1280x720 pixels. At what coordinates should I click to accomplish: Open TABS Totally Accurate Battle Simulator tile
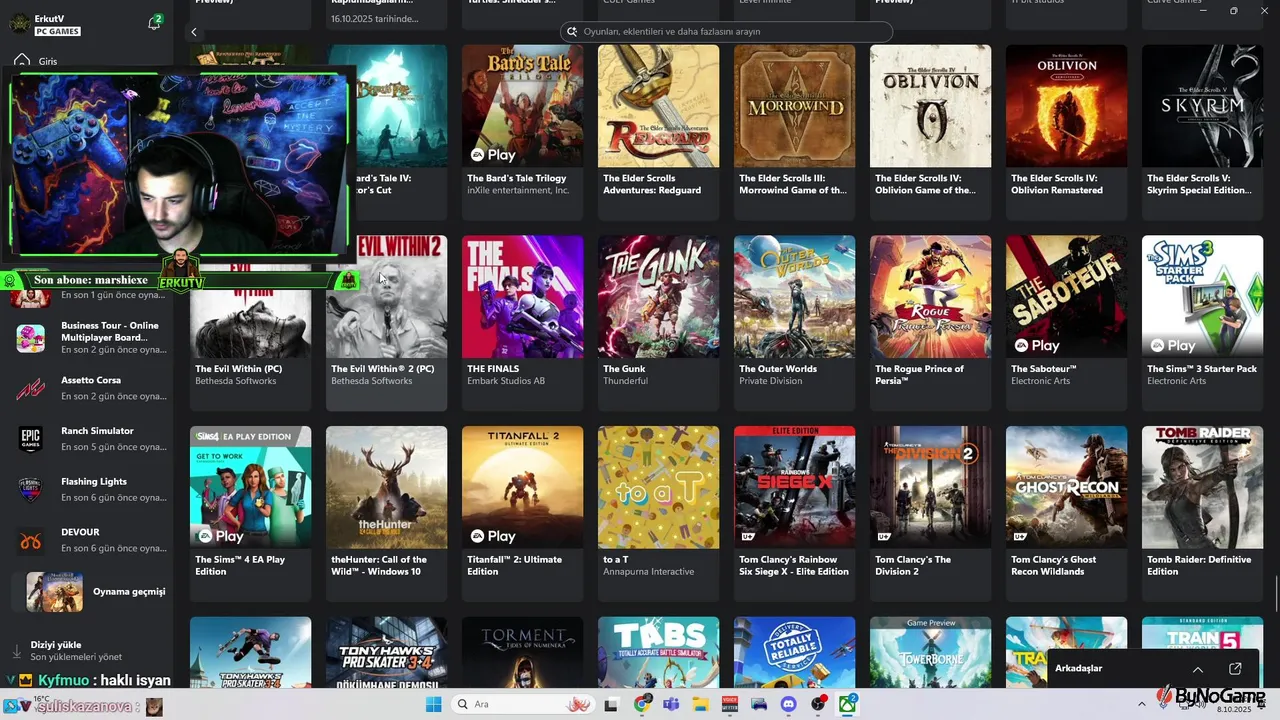[658, 652]
